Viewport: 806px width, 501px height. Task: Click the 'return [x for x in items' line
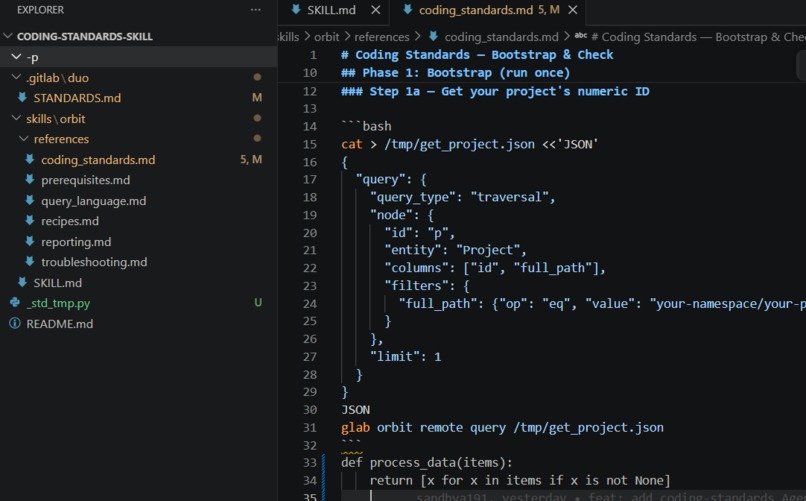(520, 480)
